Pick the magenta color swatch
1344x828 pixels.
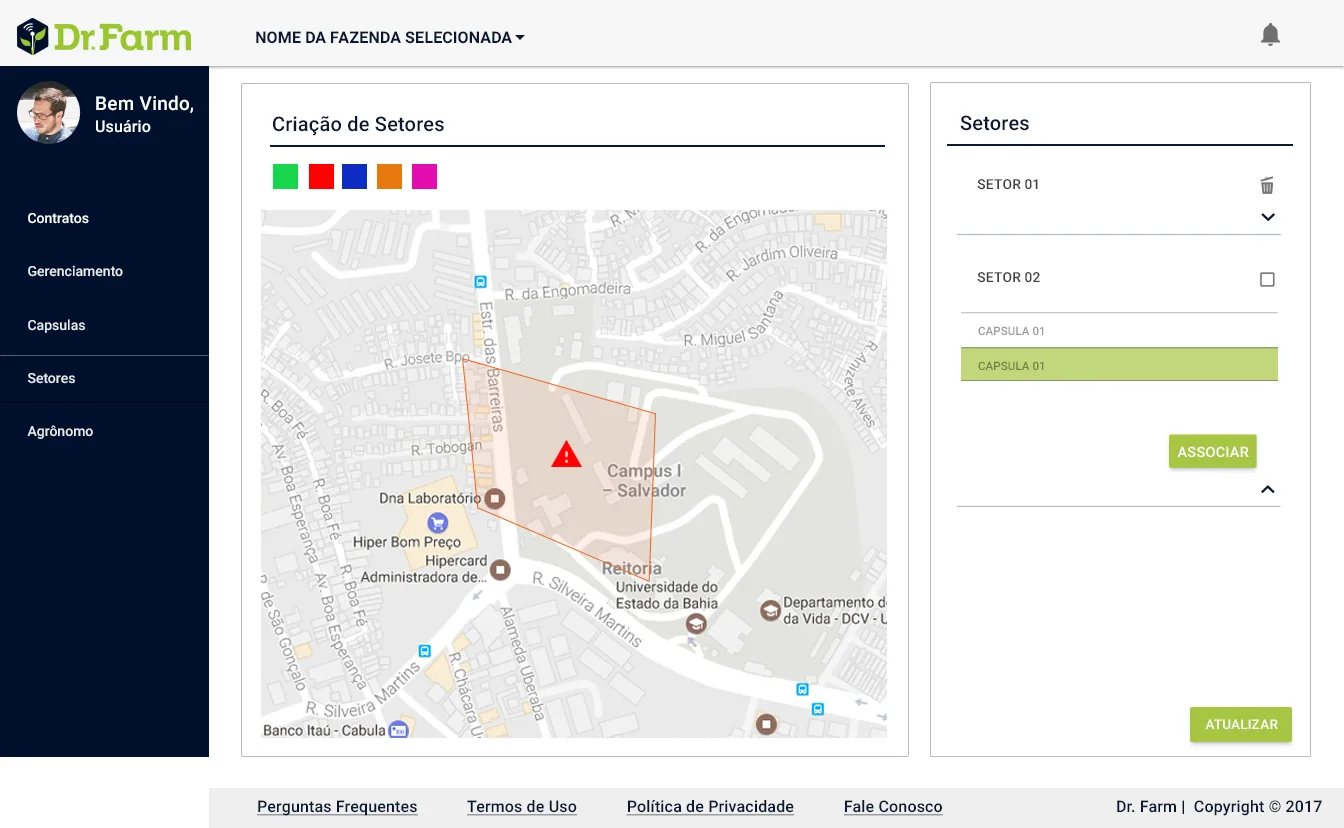[x=424, y=176]
